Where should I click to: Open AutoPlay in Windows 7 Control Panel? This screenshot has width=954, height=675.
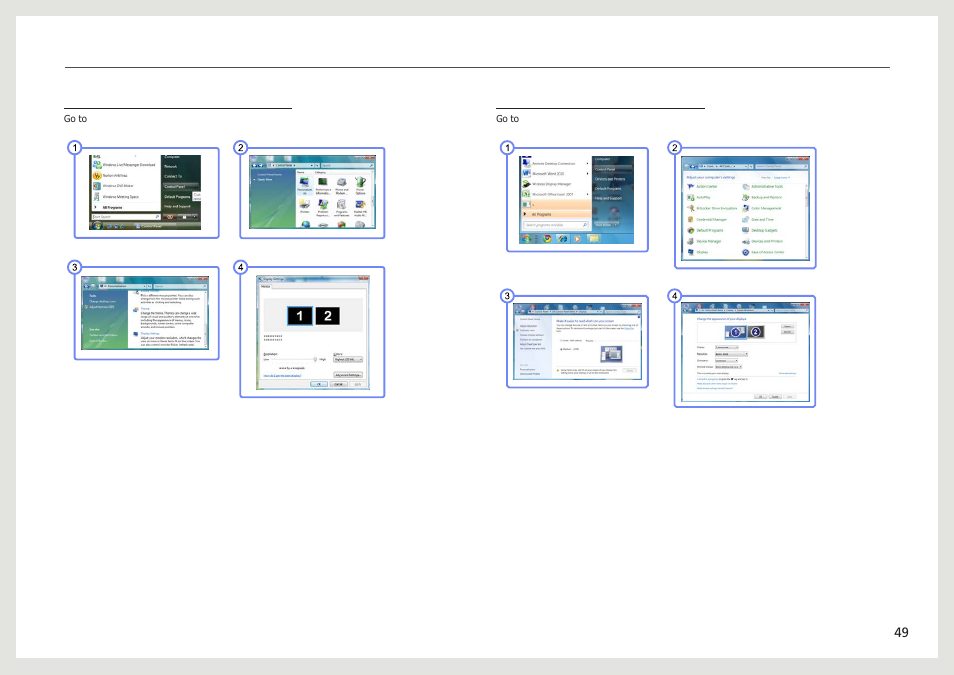coord(698,197)
